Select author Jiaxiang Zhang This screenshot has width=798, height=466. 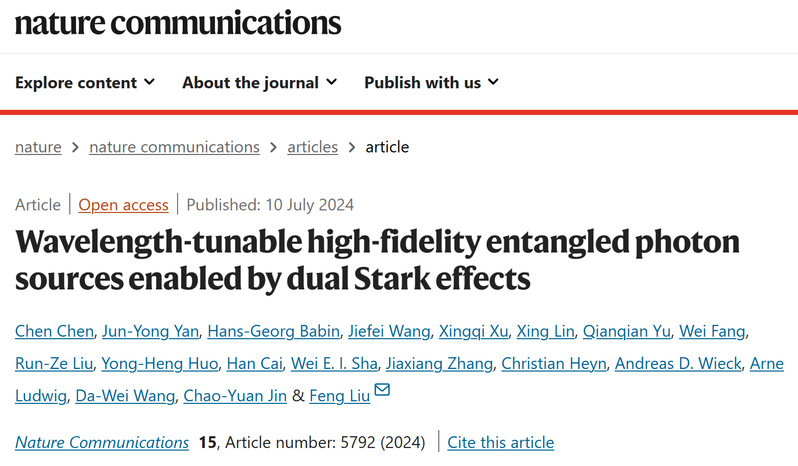439,363
